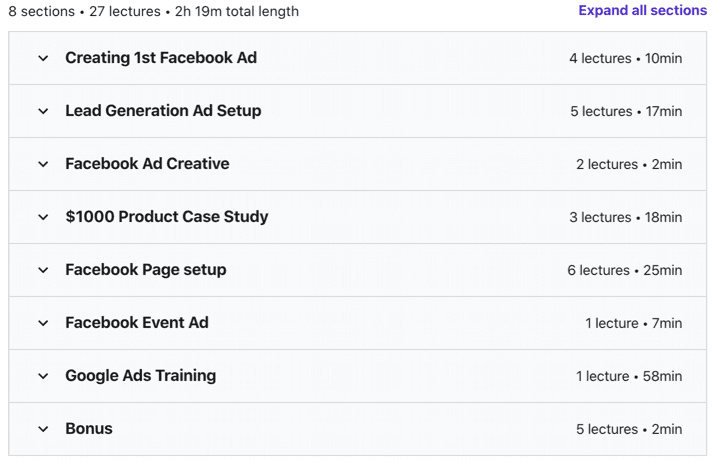Expand the Facebook Page setup chevron
713x460 pixels.
43,270
